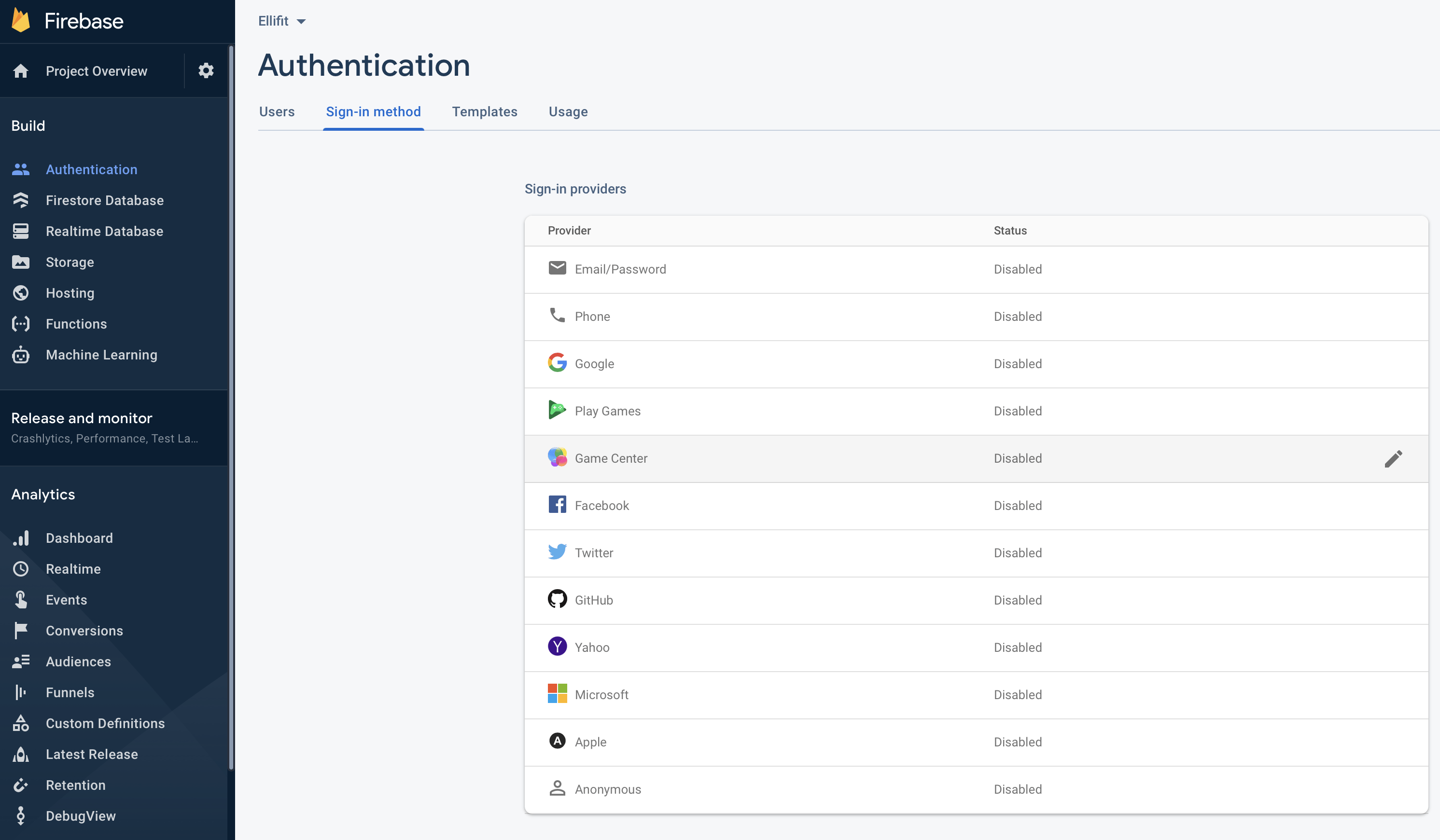Click Disabled status for Twitter

pos(1017,553)
